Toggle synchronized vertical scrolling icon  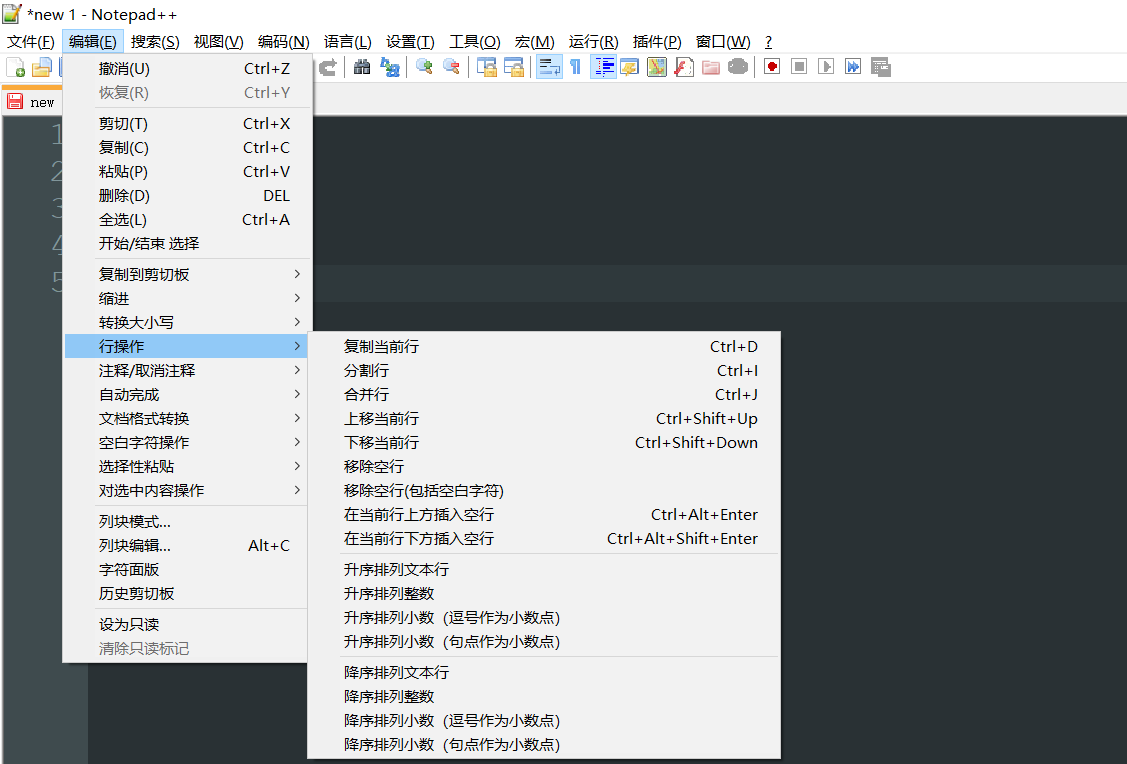click(x=487, y=68)
